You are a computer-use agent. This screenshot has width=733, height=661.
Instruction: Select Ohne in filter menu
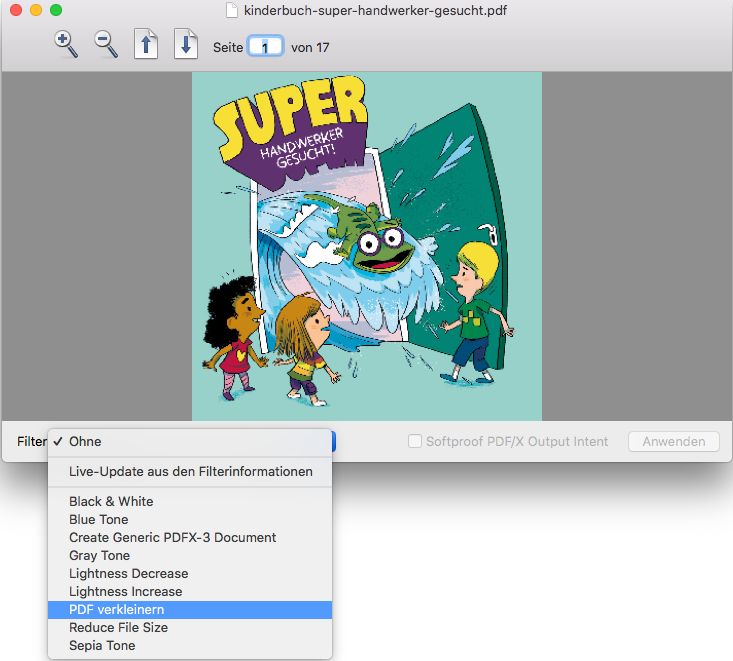click(190, 442)
